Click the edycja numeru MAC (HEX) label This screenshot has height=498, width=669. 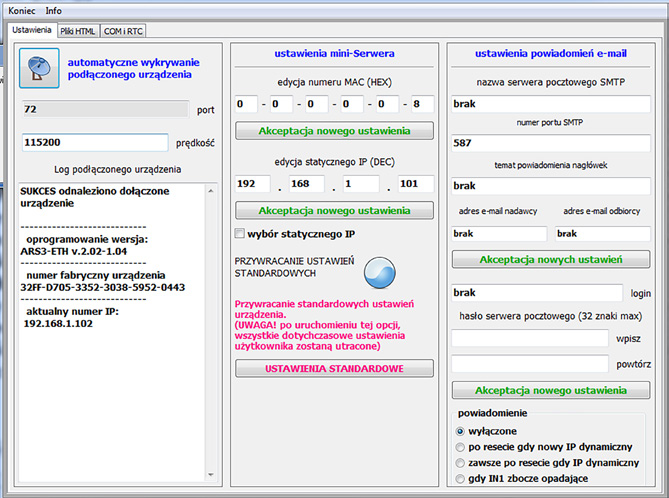[334, 82]
